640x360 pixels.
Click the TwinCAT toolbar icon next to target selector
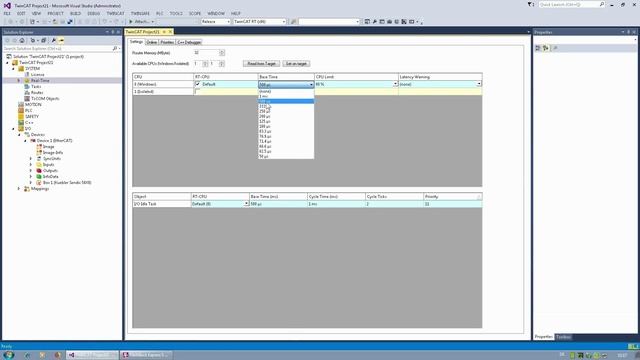pyautogui.click(x=293, y=22)
